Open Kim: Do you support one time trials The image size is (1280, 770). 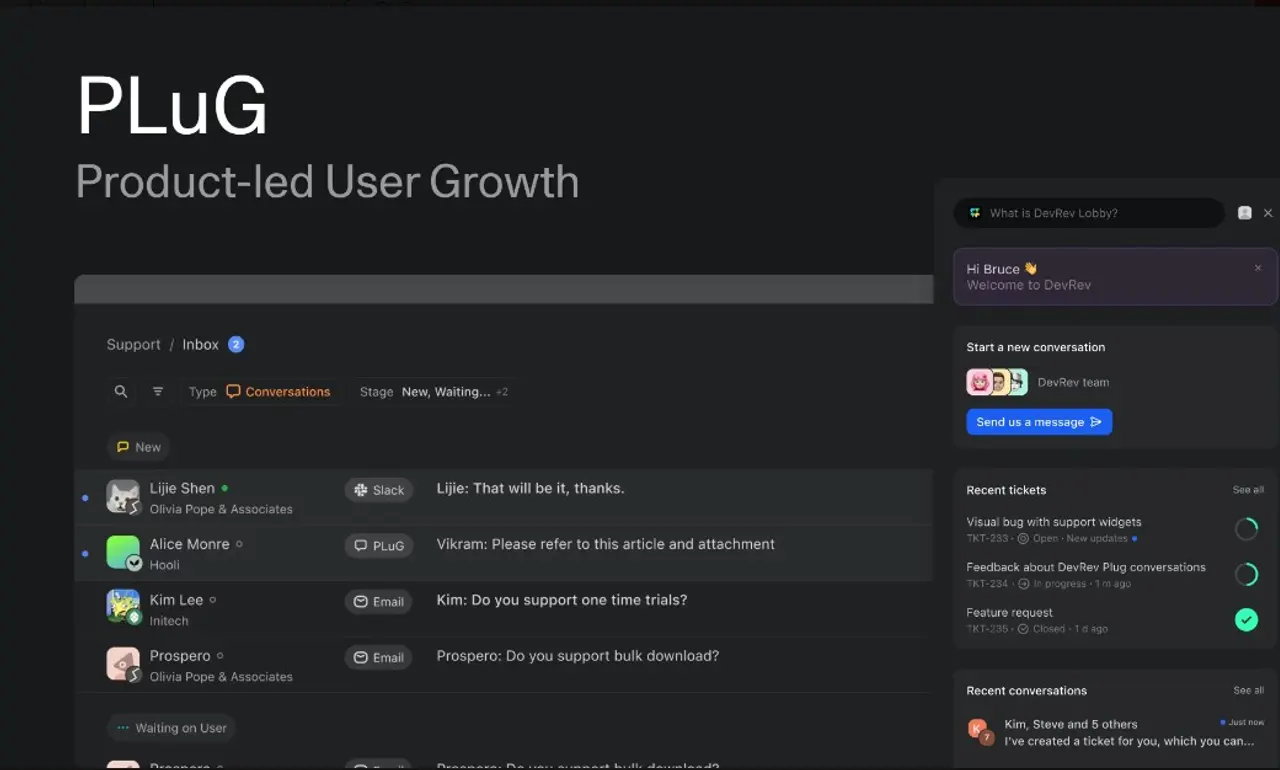562,600
